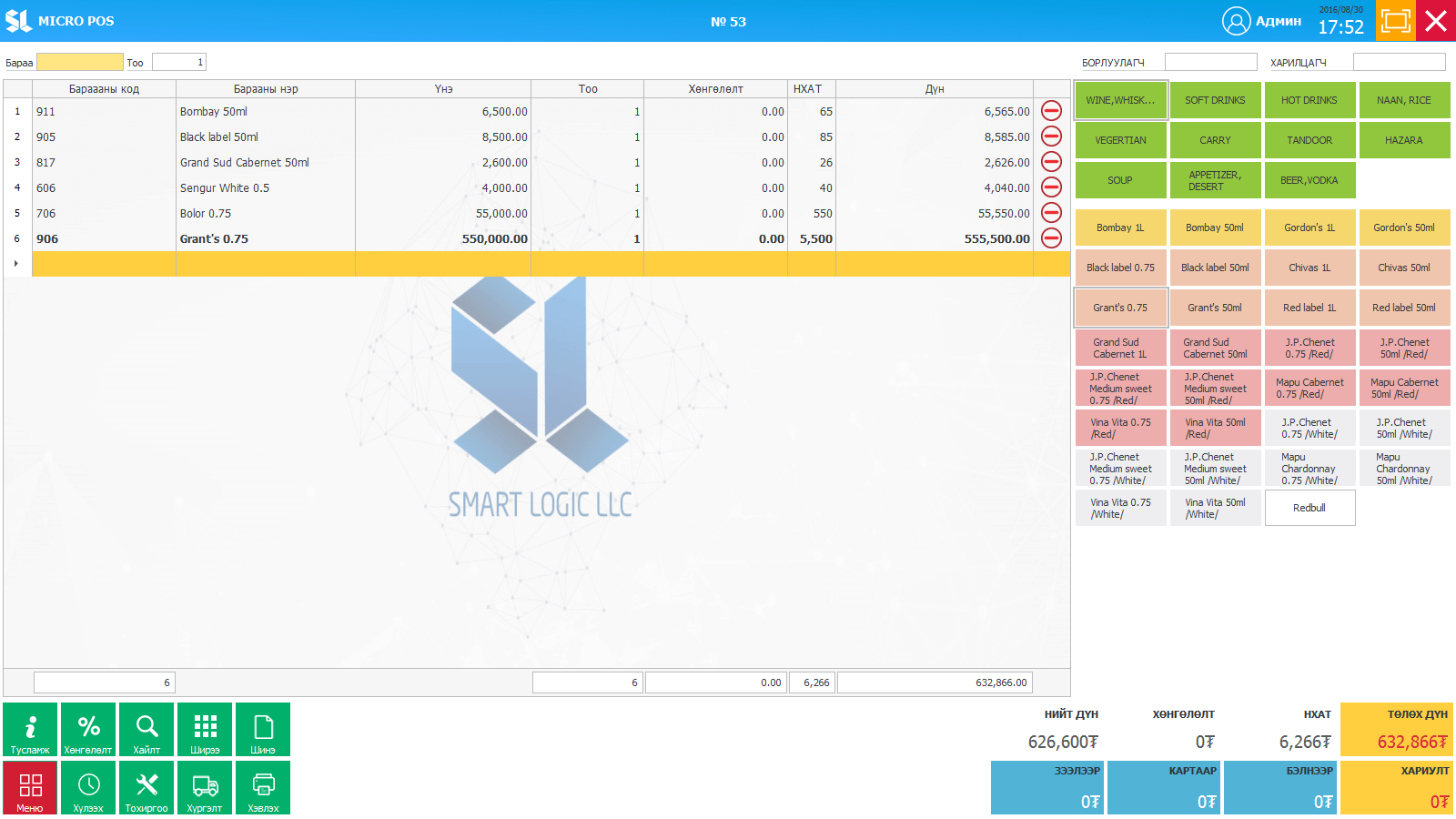
Task: Select Grand Sud Cabernet 1L
Action: tap(1120, 348)
